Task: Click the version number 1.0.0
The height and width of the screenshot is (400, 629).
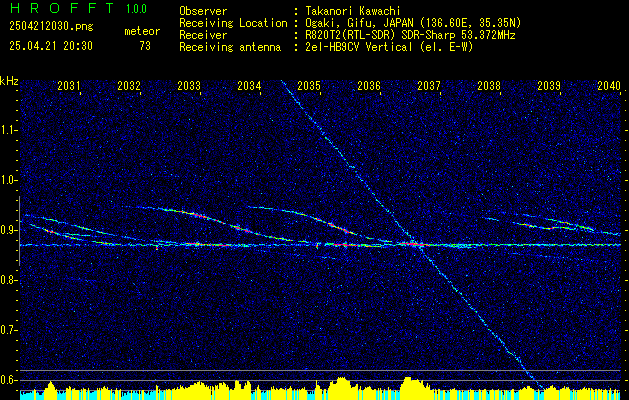Action: 136,9
